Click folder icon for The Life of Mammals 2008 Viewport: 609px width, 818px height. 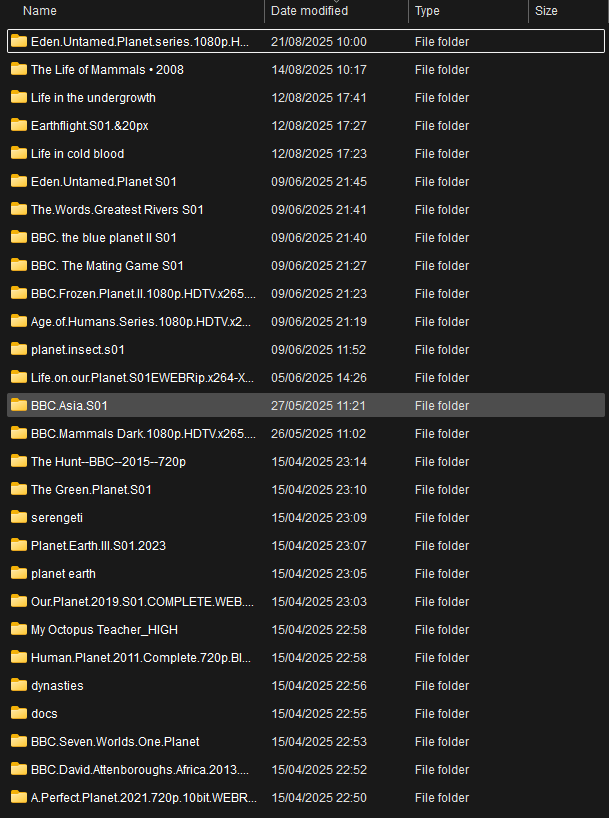pos(19,69)
